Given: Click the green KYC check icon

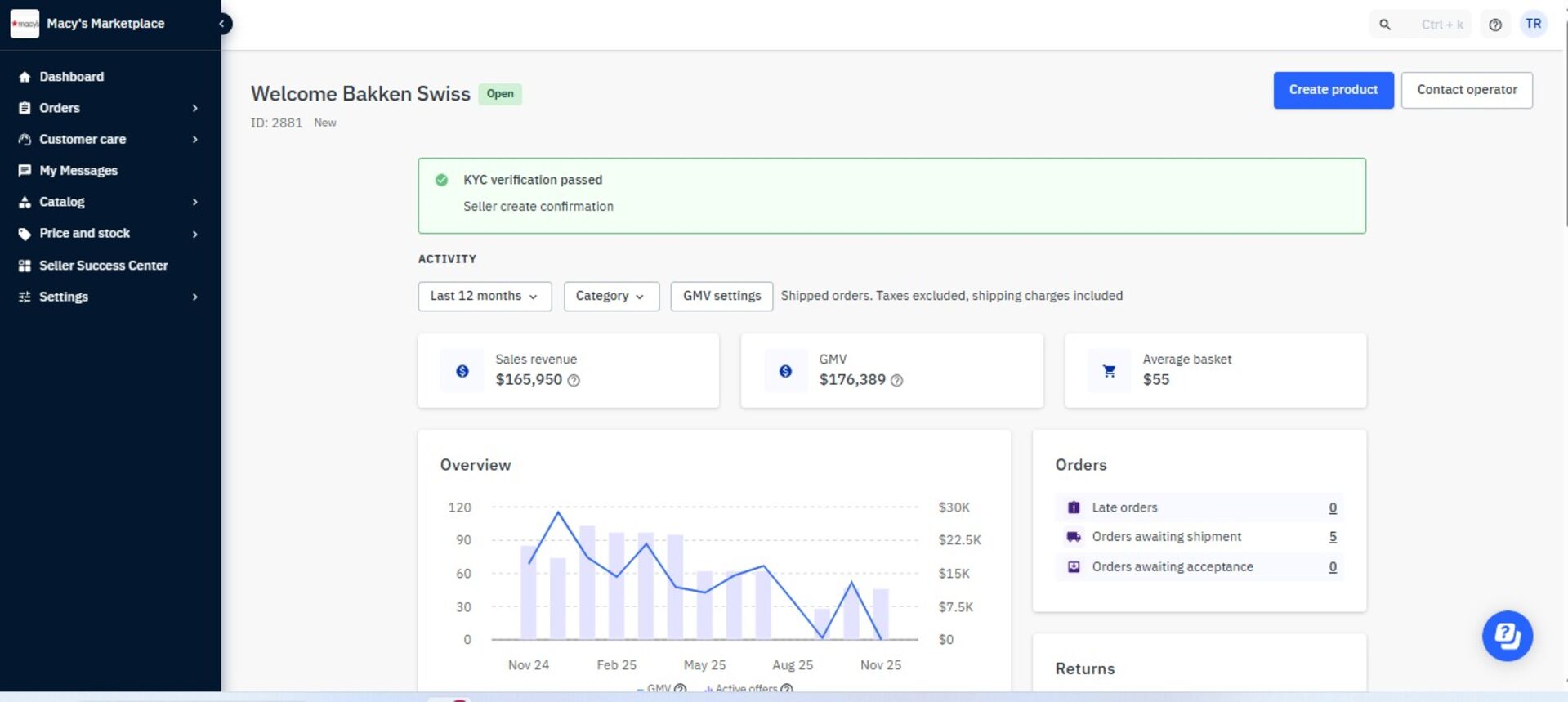Looking at the screenshot, I should [x=441, y=180].
